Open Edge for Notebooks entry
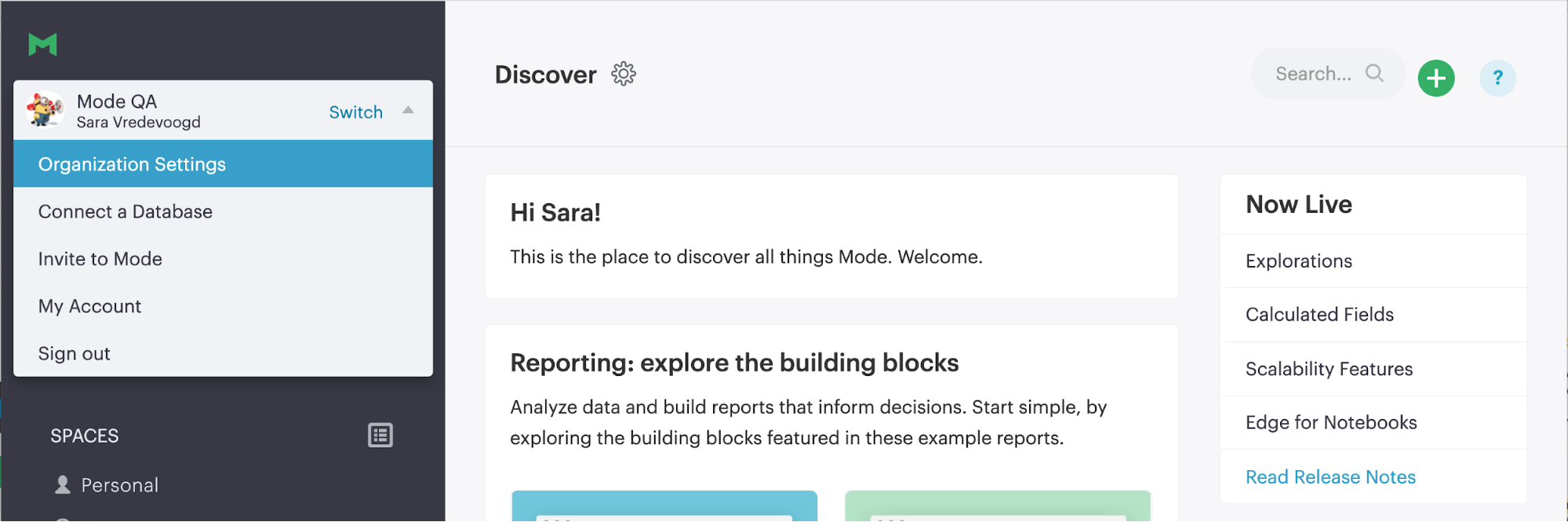The height and width of the screenshot is (522, 1568). tap(1331, 423)
